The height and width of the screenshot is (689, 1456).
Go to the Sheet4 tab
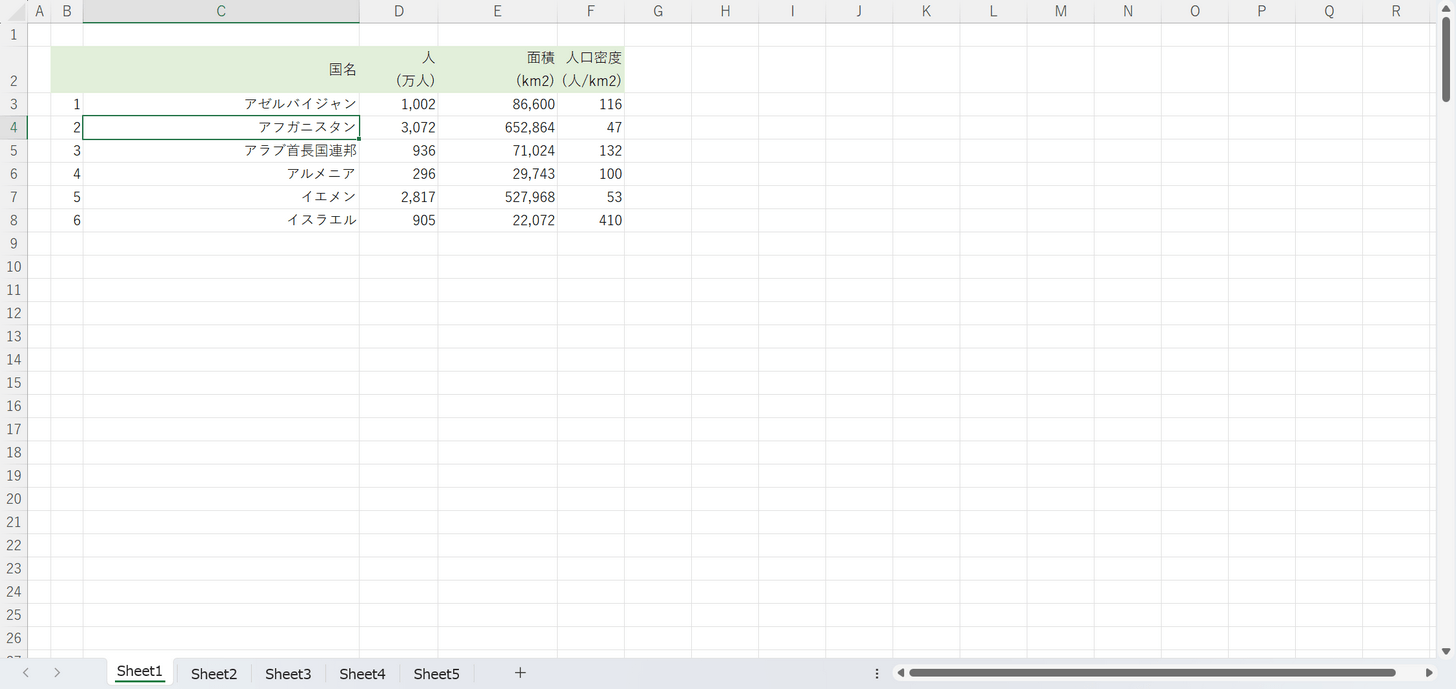tap(362, 674)
